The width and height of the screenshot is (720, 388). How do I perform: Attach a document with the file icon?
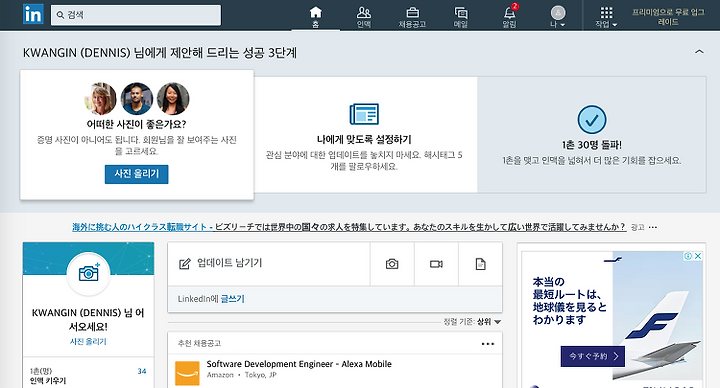[x=480, y=264]
